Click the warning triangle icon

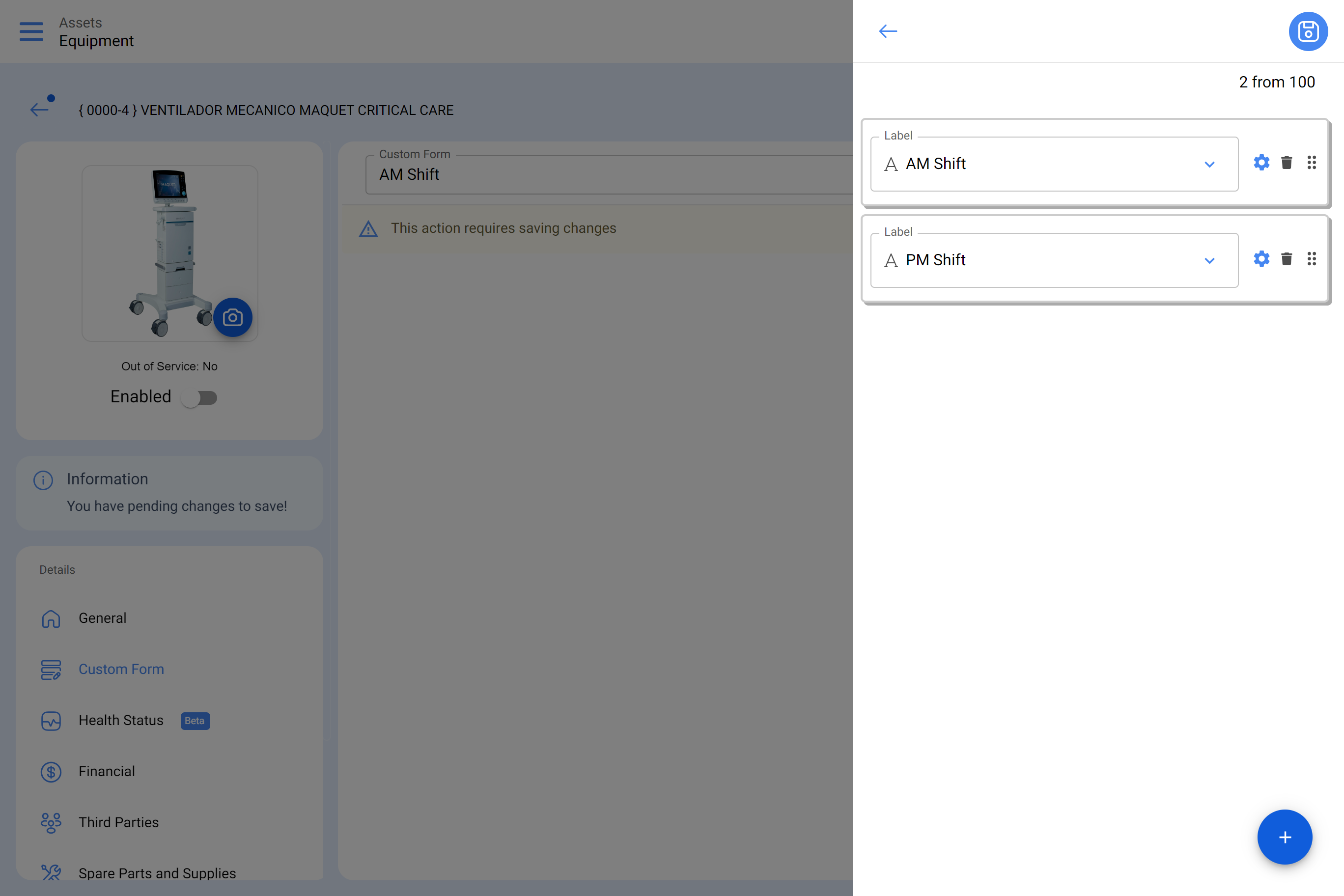368,229
